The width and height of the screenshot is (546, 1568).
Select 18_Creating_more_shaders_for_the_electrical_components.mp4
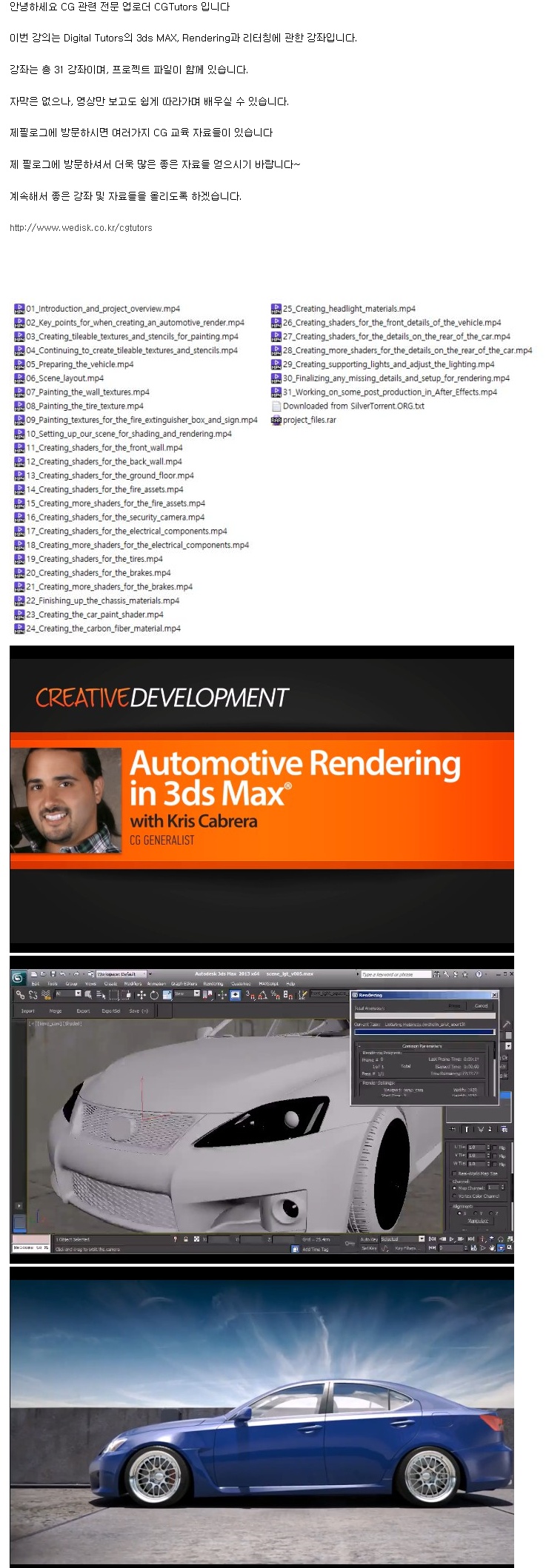138,545
